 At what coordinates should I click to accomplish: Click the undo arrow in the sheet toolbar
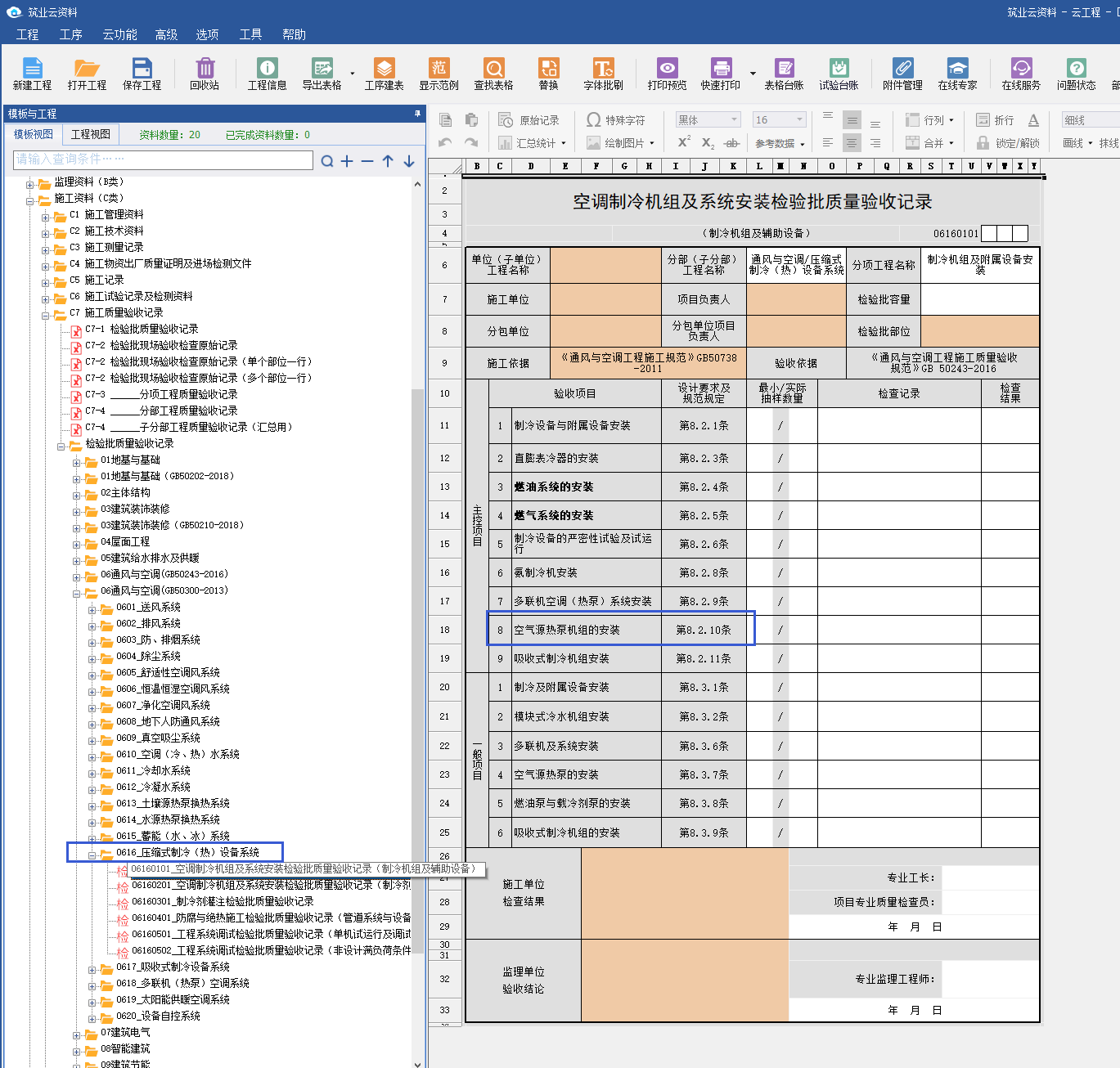click(x=445, y=143)
